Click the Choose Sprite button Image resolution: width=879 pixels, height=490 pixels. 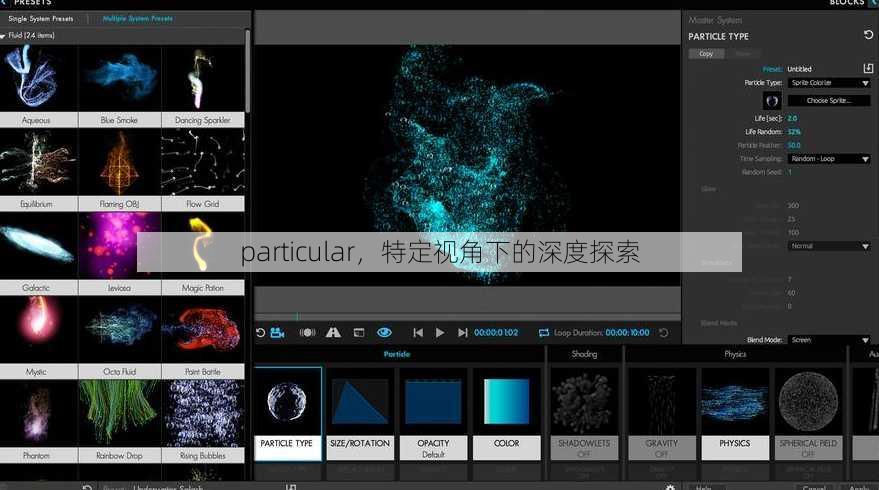pyautogui.click(x=829, y=100)
